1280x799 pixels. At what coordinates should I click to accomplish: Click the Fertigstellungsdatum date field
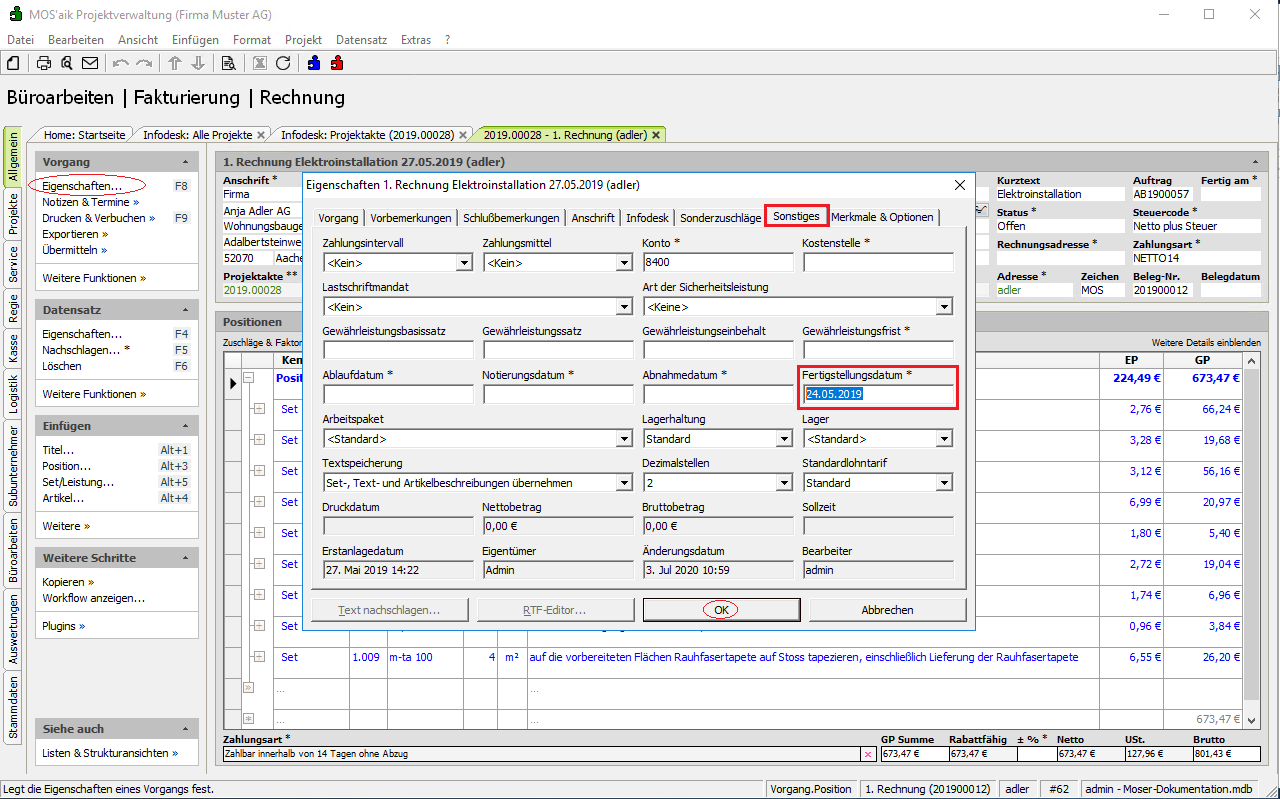[x=878, y=394]
